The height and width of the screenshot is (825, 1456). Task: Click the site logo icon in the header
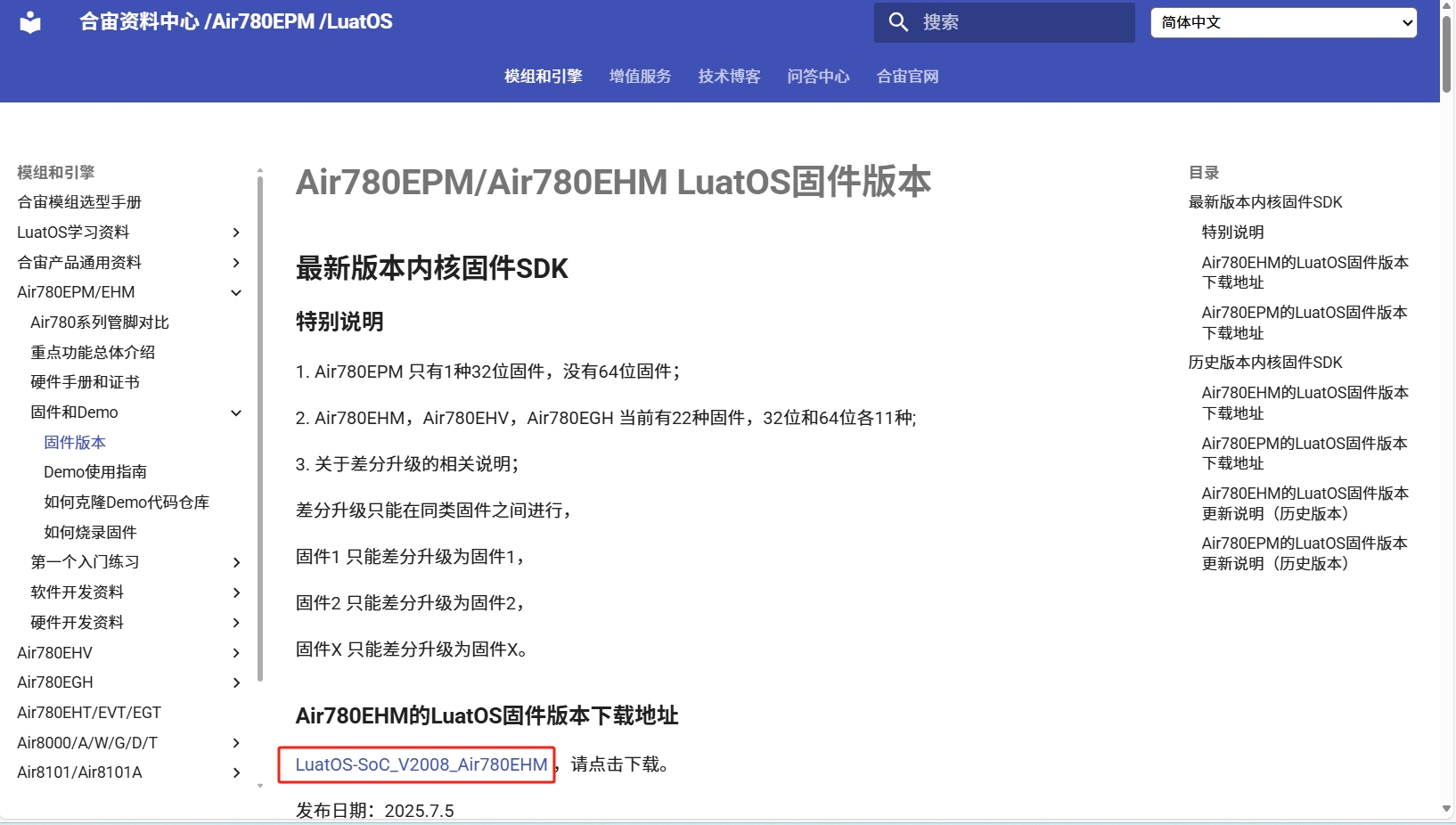tap(30, 22)
